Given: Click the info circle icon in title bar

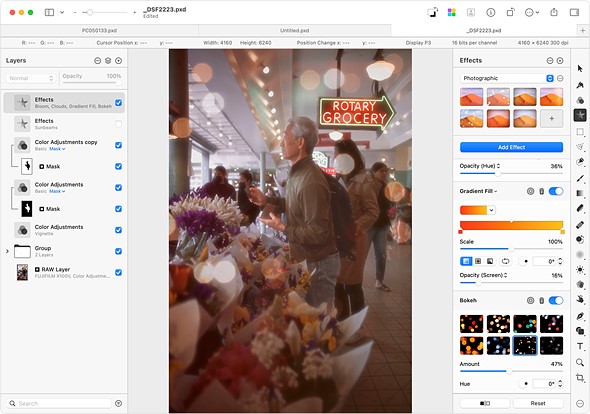Looking at the screenshot, I should coord(491,12).
